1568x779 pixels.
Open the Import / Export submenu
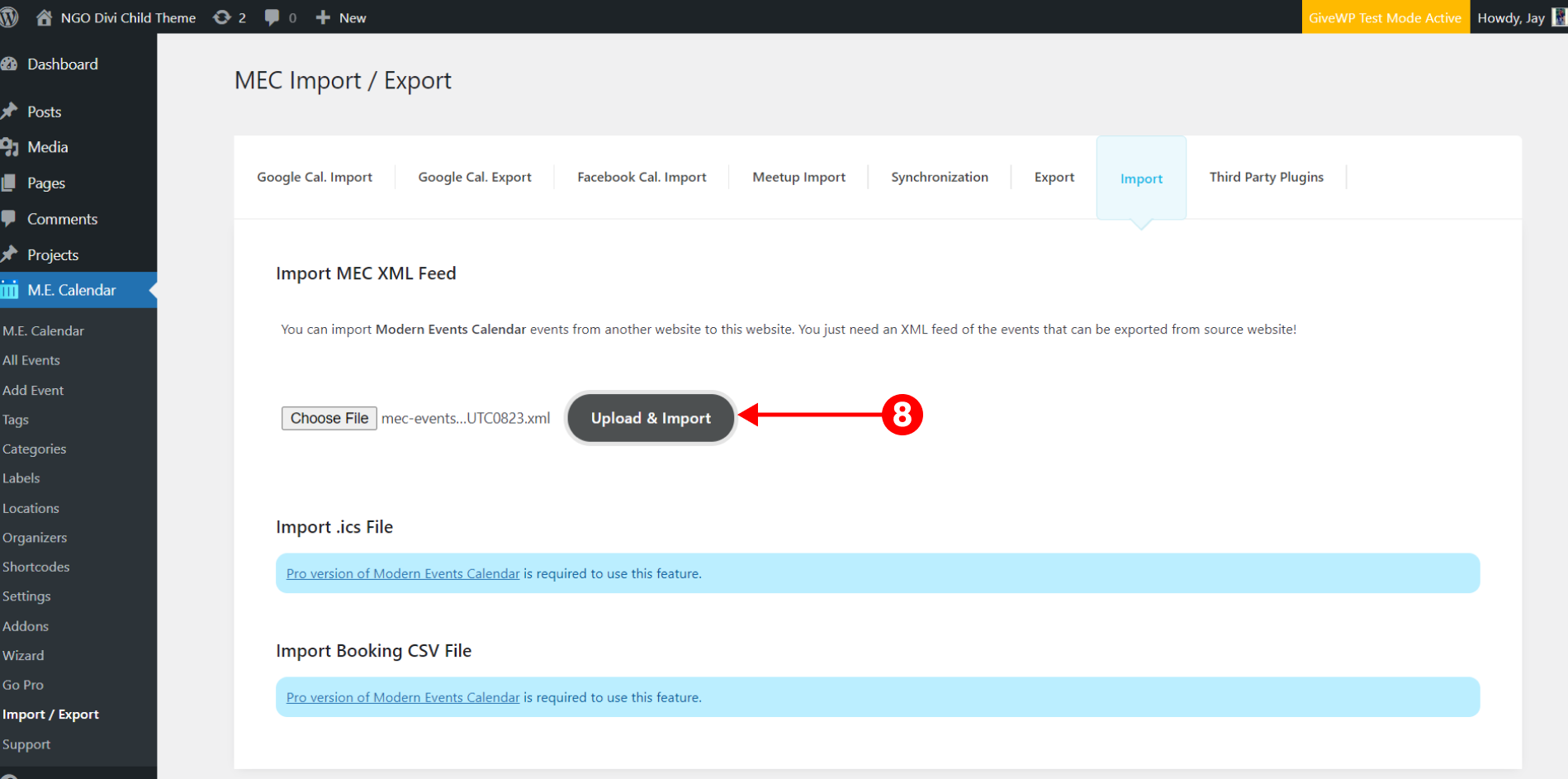[x=50, y=715]
